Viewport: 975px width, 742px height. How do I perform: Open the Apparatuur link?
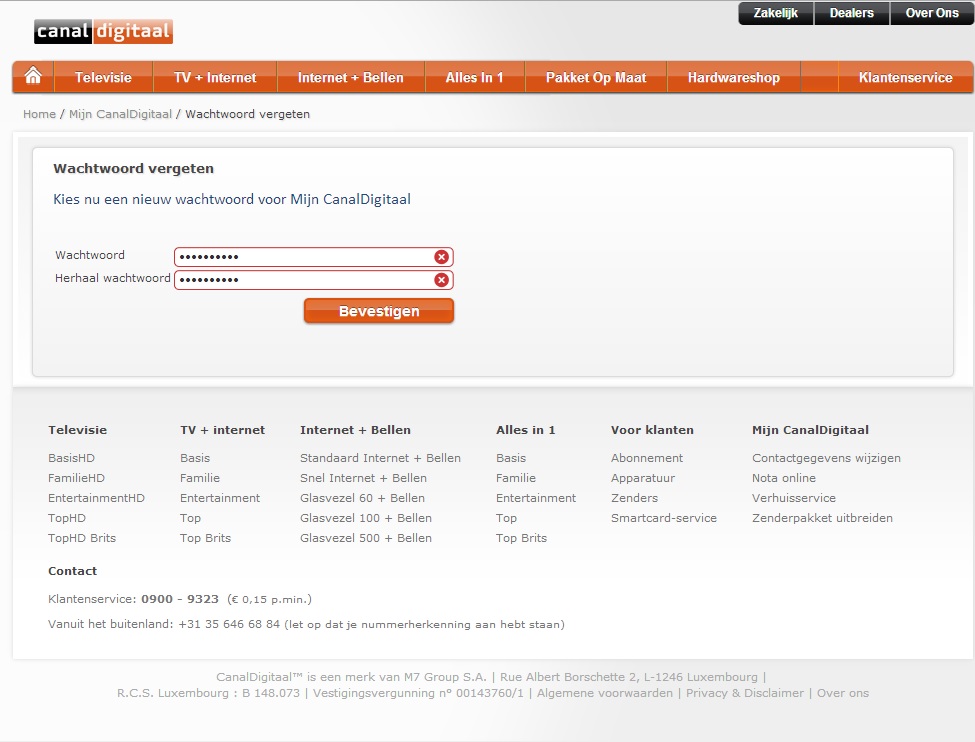coord(643,478)
